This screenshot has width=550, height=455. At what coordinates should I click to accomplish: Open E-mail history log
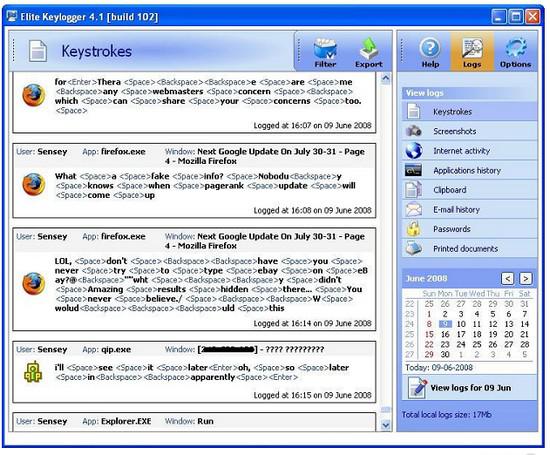pos(469,209)
